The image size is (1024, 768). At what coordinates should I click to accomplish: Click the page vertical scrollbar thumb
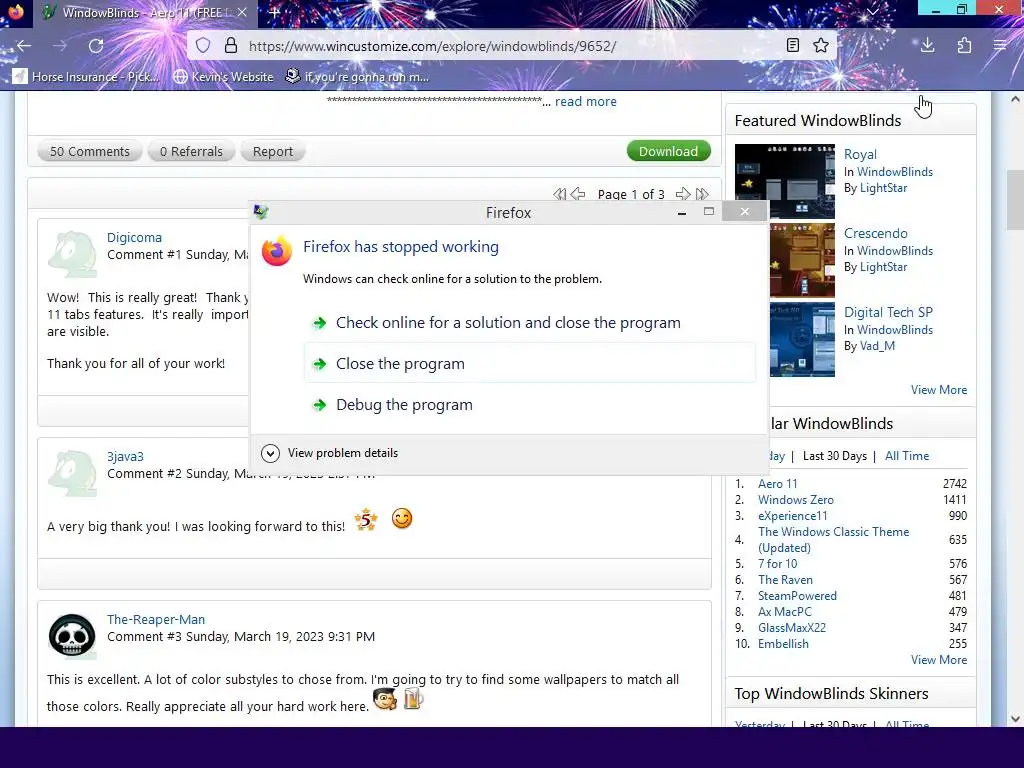1015,200
